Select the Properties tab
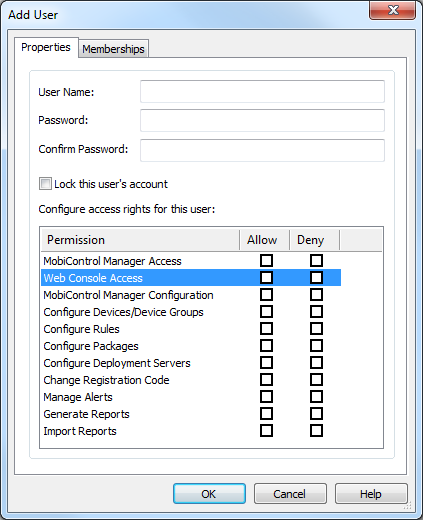Image resolution: width=423 pixels, height=520 pixels. [x=46, y=47]
